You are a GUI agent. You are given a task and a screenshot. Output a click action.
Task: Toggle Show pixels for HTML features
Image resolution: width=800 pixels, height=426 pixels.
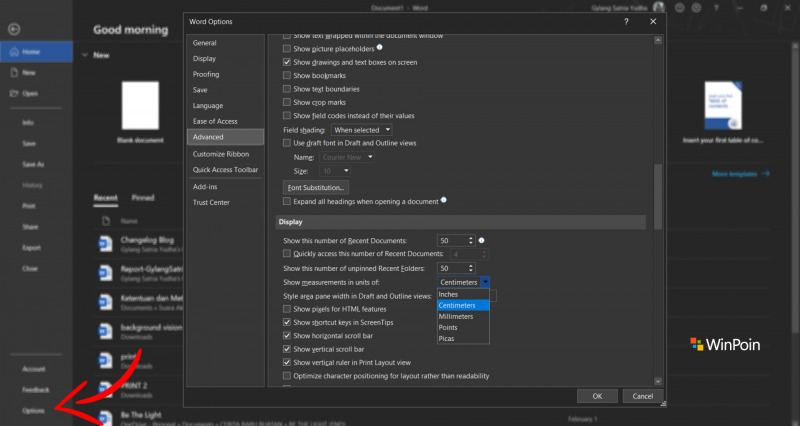(287, 309)
